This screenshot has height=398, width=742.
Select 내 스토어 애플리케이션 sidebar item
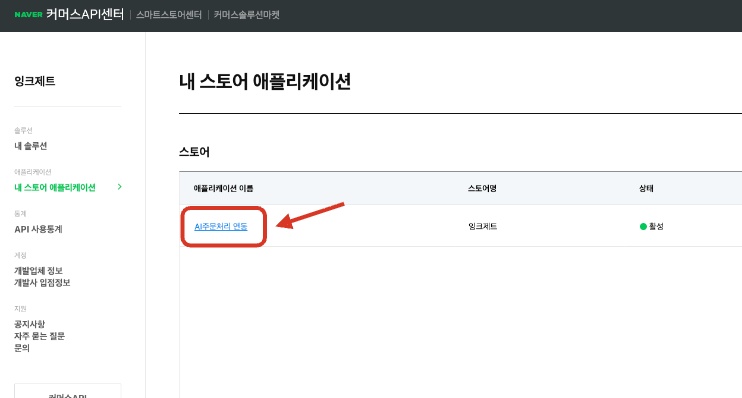(x=55, y=187)
